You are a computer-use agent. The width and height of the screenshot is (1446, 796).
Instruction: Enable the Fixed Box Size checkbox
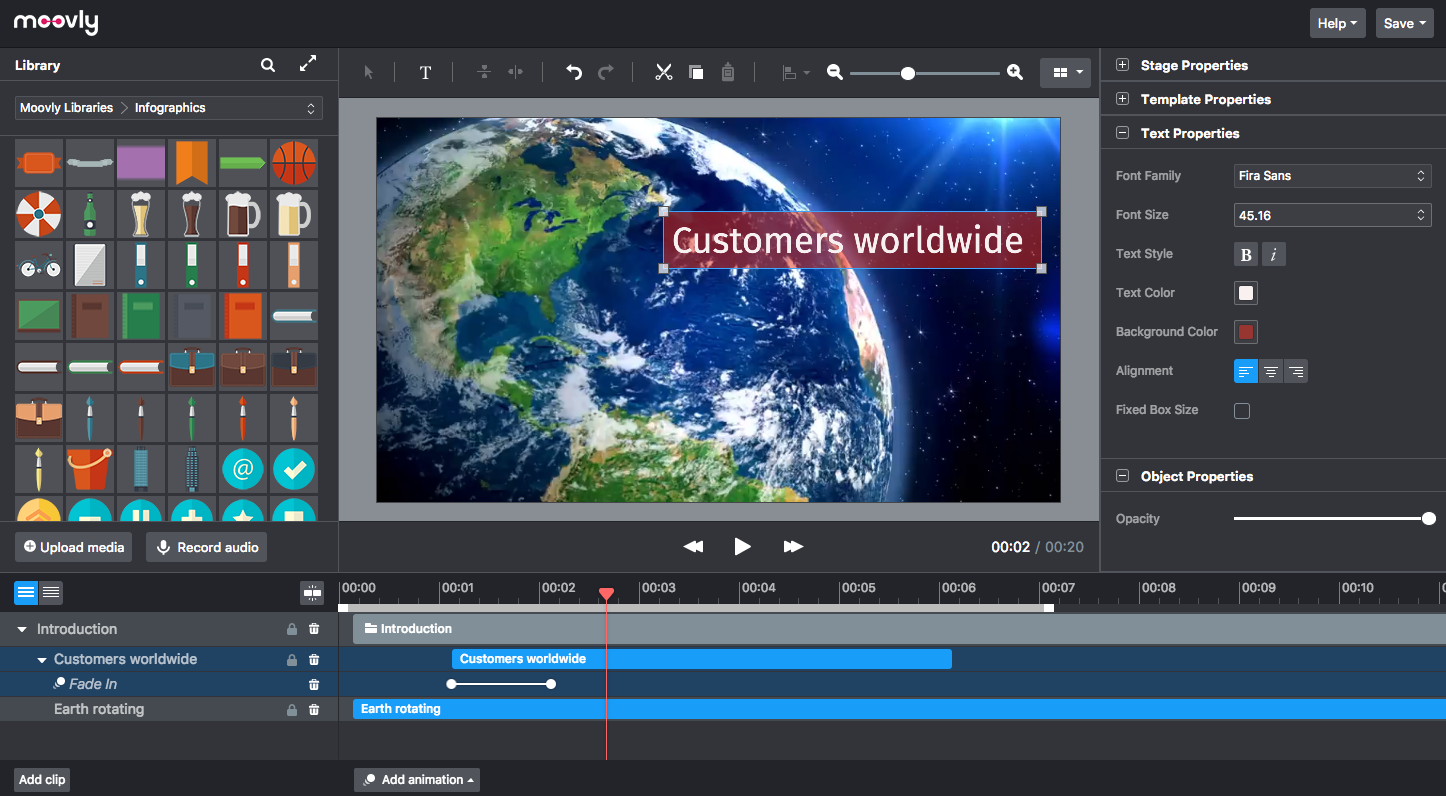coord(1242,411)
